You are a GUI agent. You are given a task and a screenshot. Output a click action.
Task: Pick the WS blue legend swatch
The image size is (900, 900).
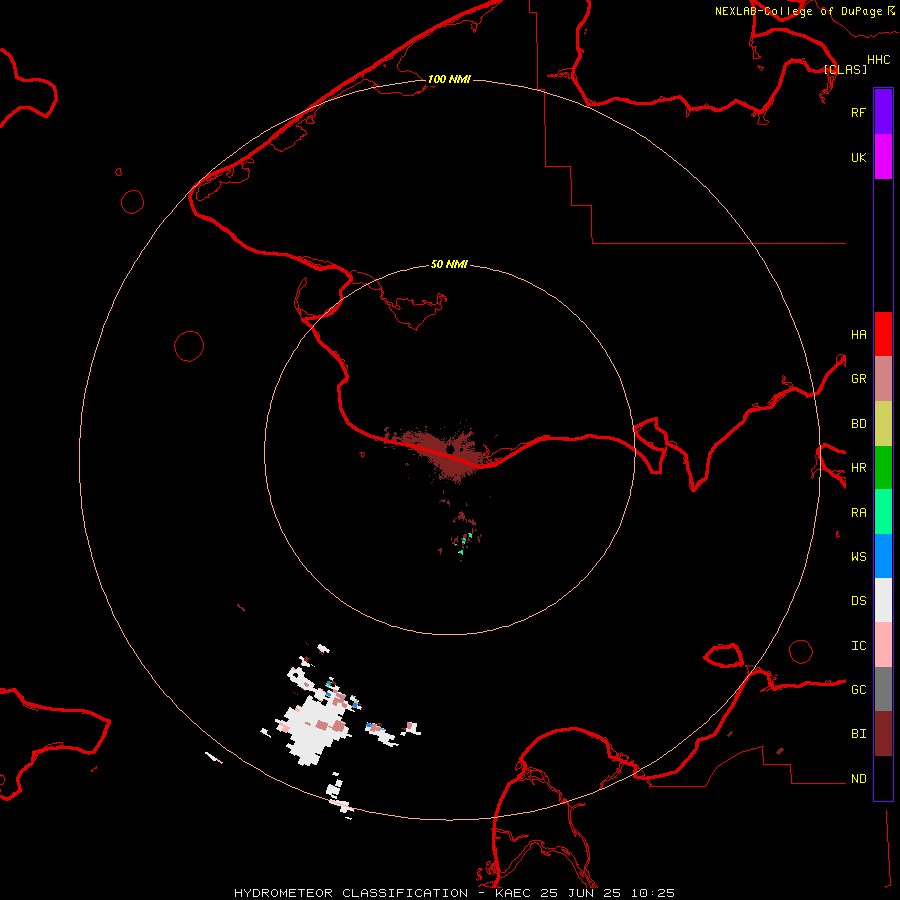pyautogui.click(x=883, y=556)
